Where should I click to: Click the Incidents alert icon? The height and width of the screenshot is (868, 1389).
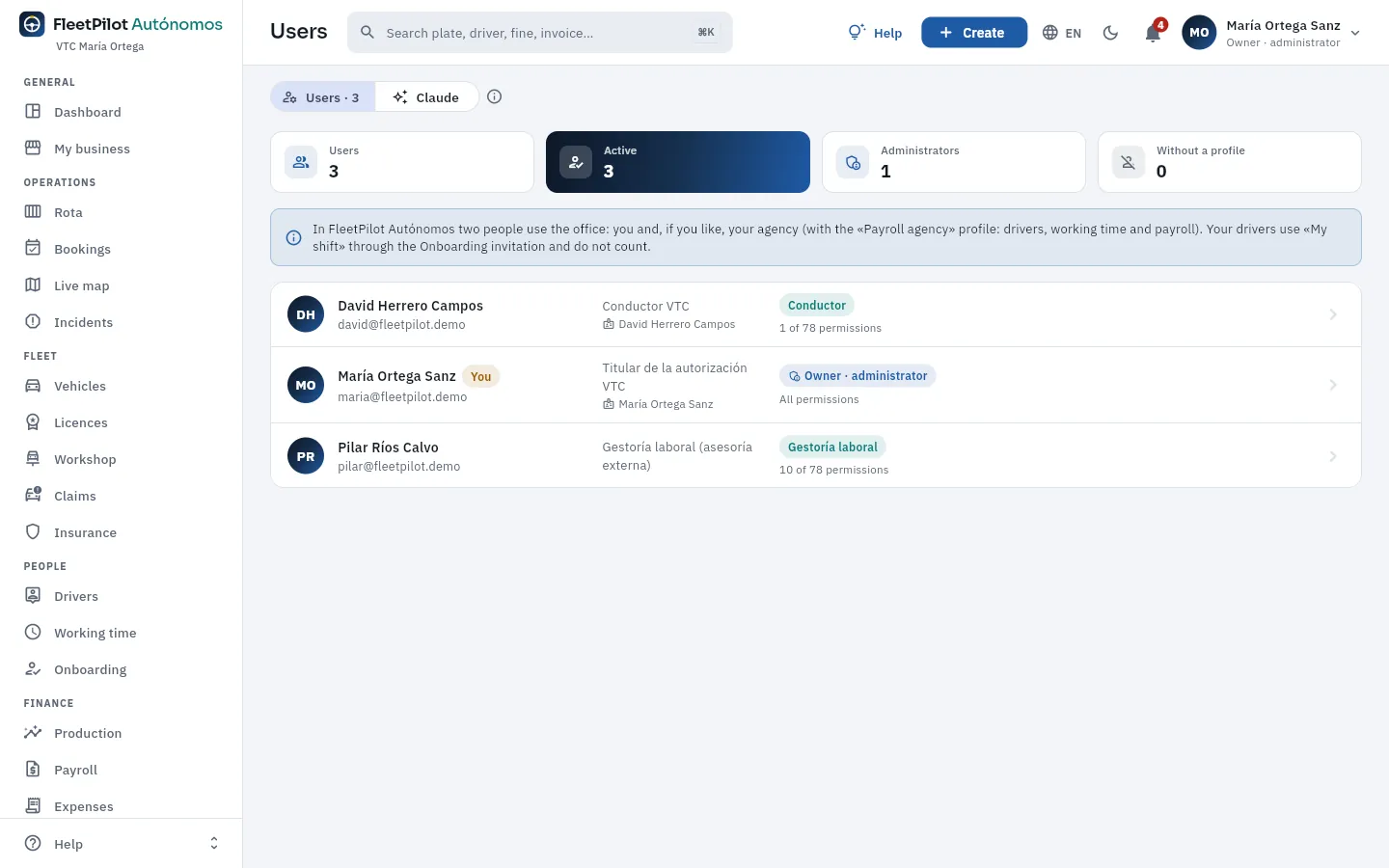point(33,322)
